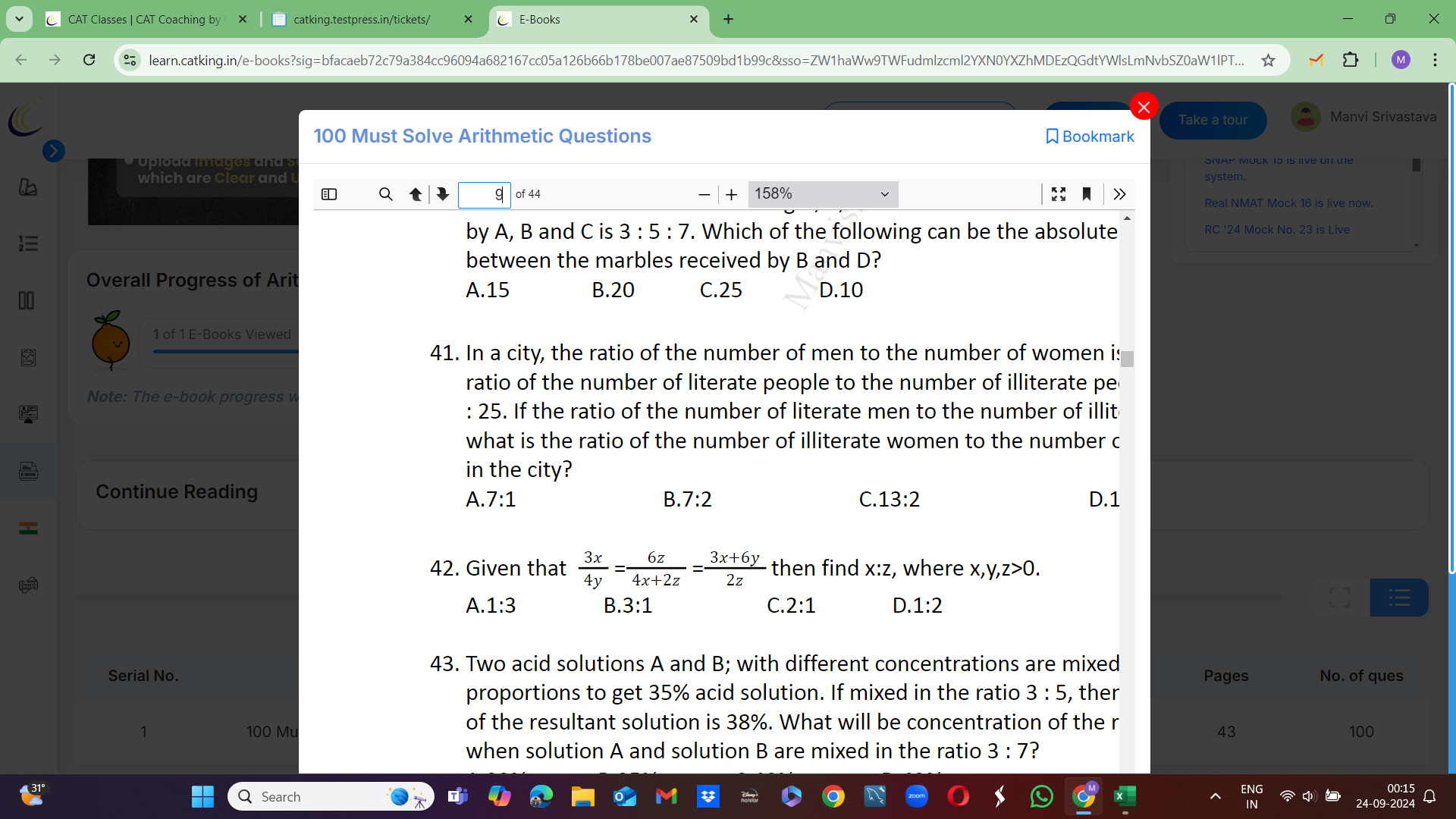Open Chrome profile M avatar
The width and height of the screenshot is (1456, 819).
pos(1401,60)
